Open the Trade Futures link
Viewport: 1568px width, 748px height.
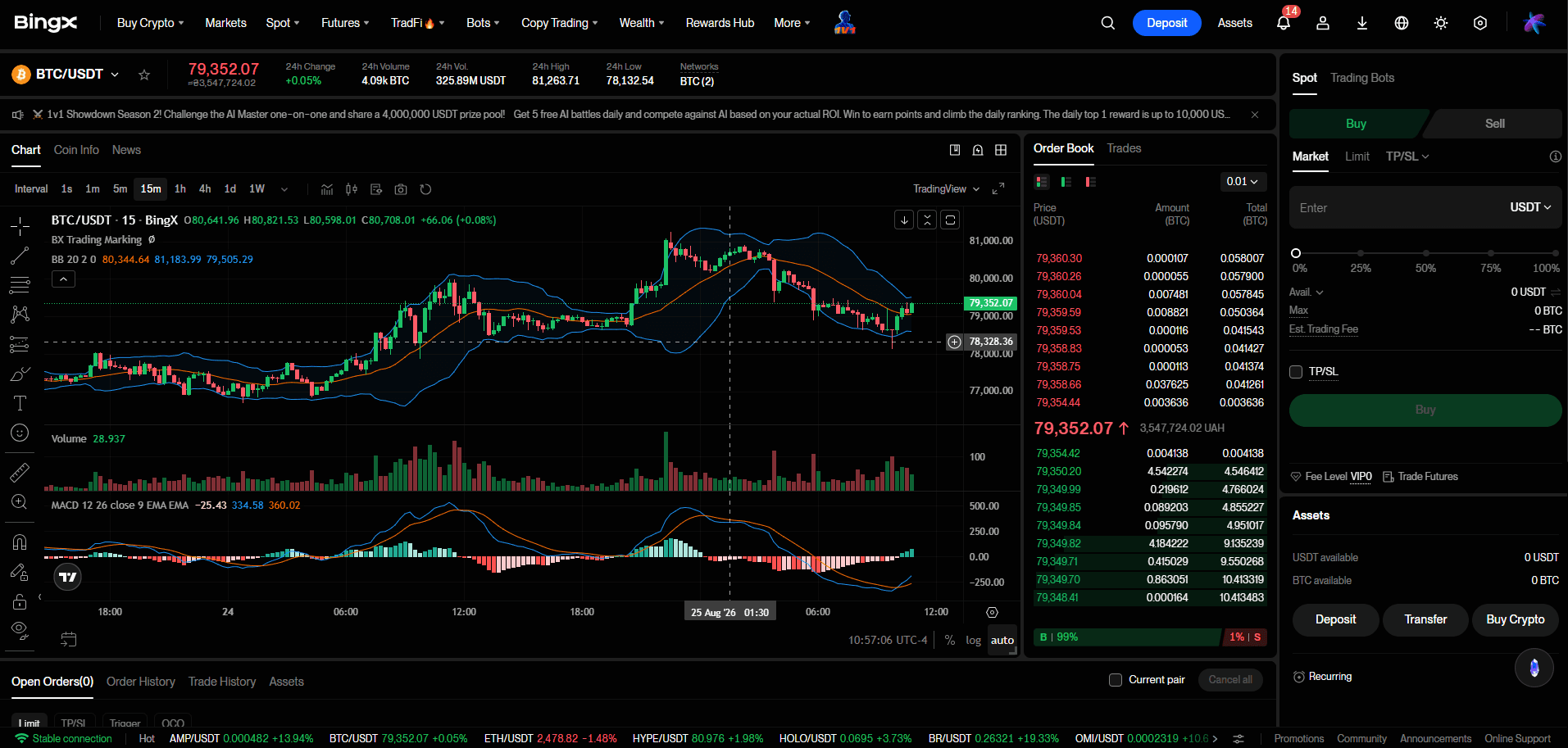pos(1420,477)
